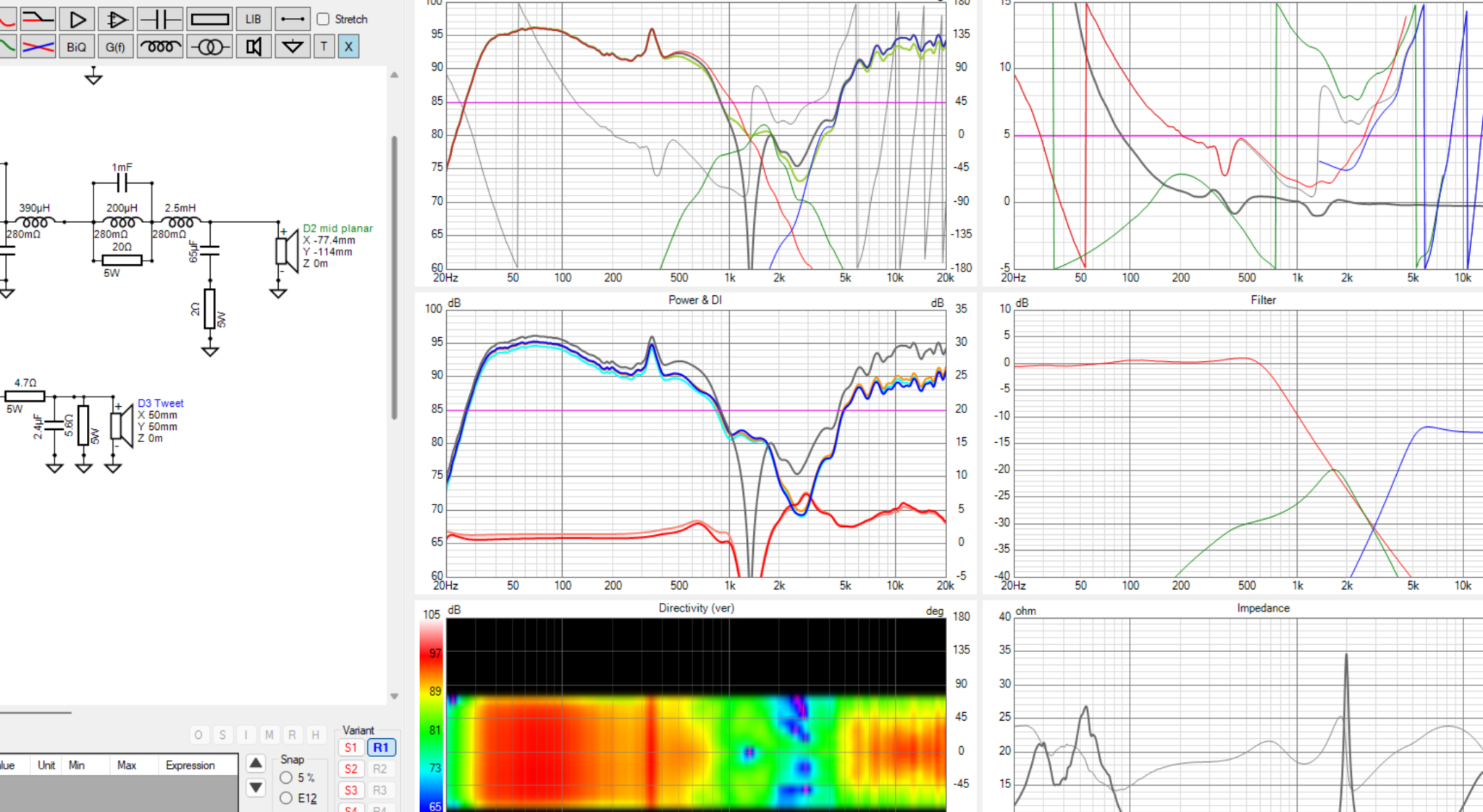Select the capacitor component tool
This screenshot has height=812, width=1483.
(160, 19)
